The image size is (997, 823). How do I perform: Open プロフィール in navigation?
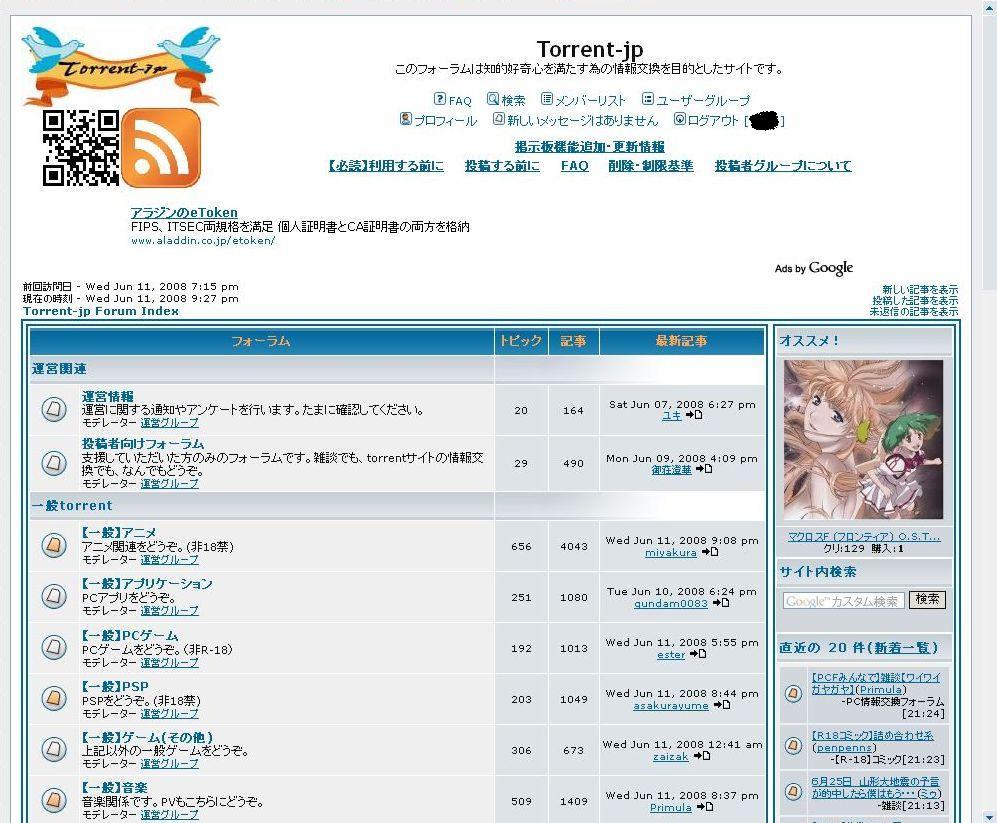pos(445,121)
